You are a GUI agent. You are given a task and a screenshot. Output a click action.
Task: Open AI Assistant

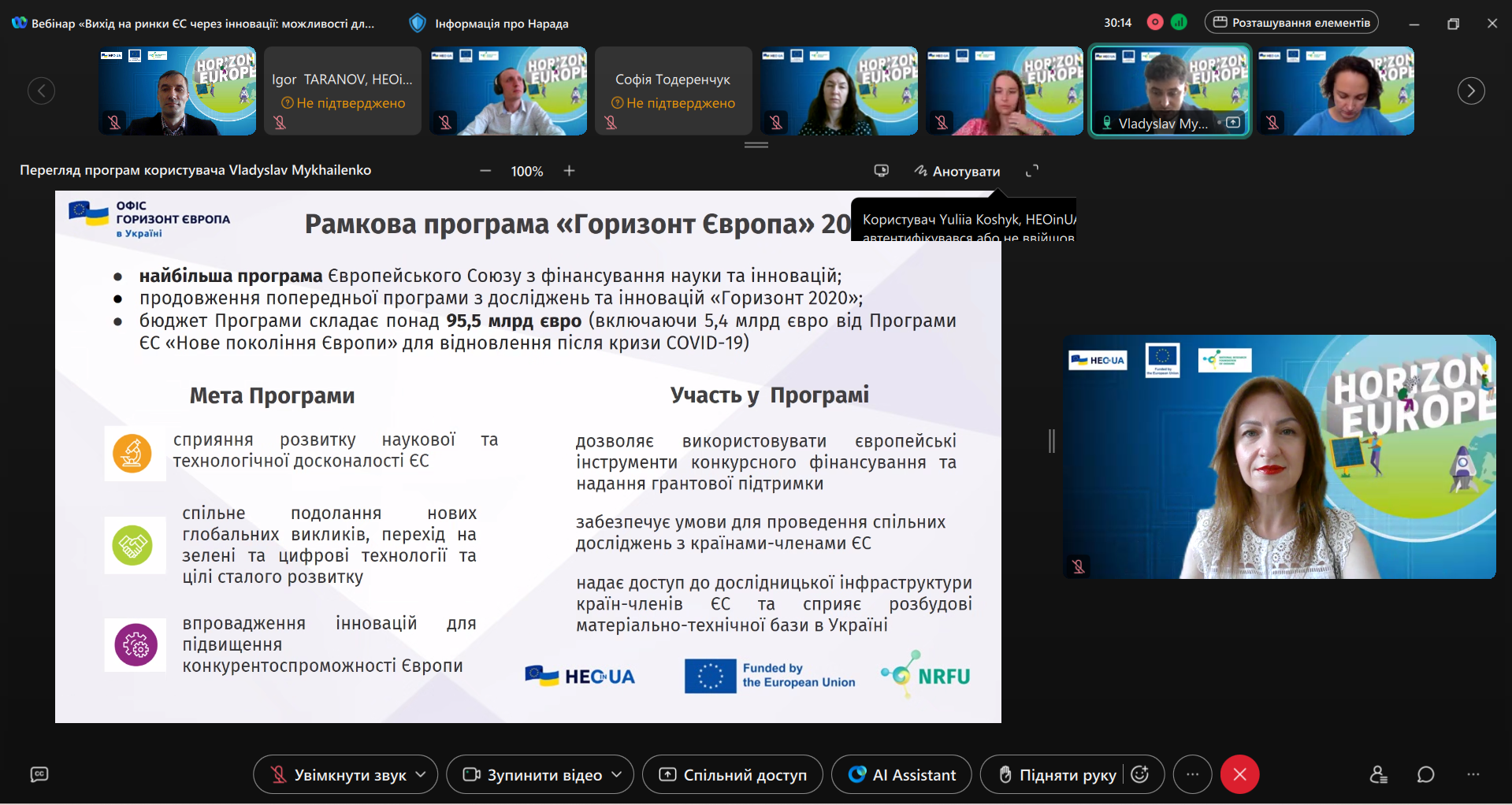click(902, 775)
